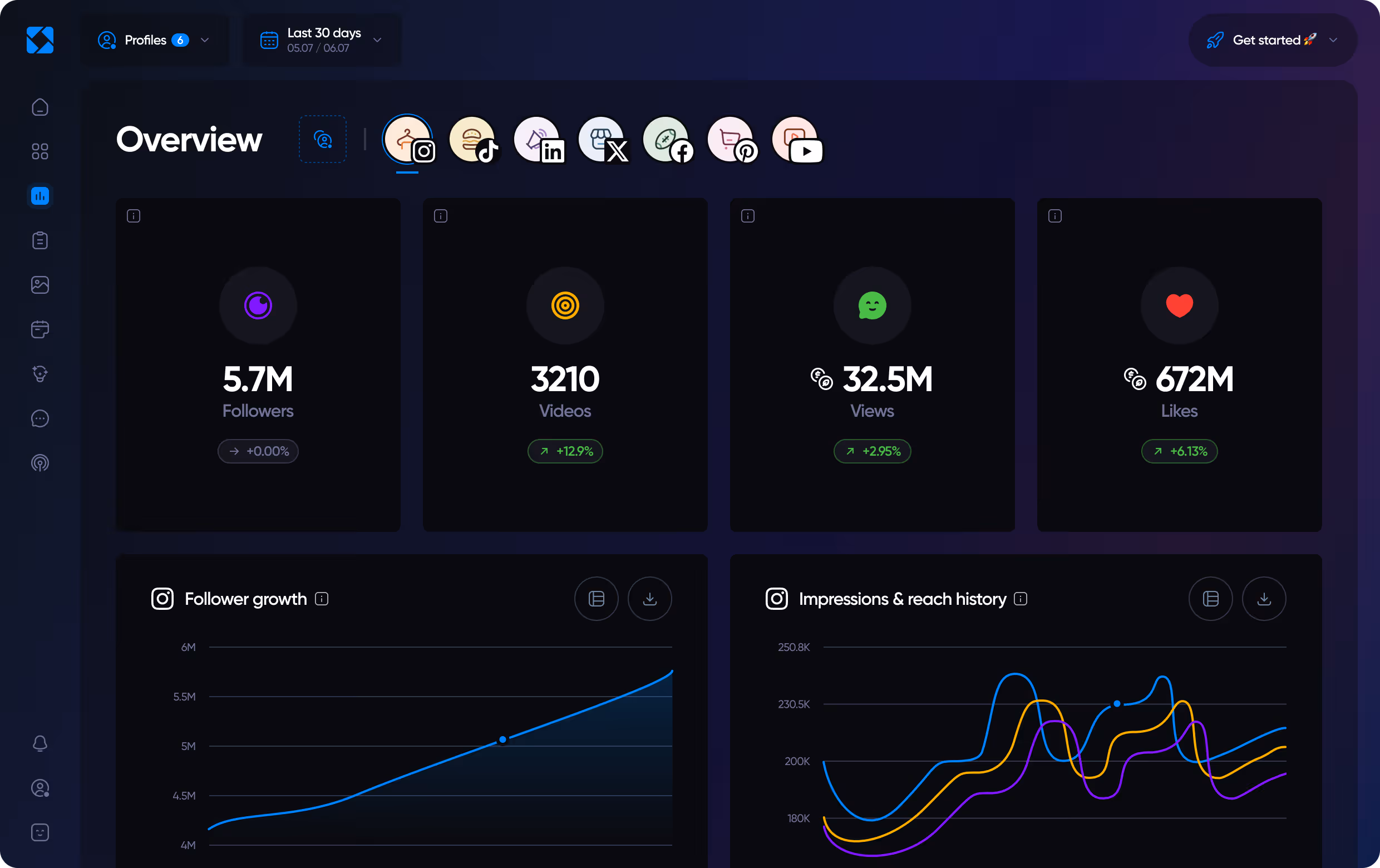Select the Analytics icon in sidebar
Viewport: 1380px width, 868px height.
(x=40, y=195)
